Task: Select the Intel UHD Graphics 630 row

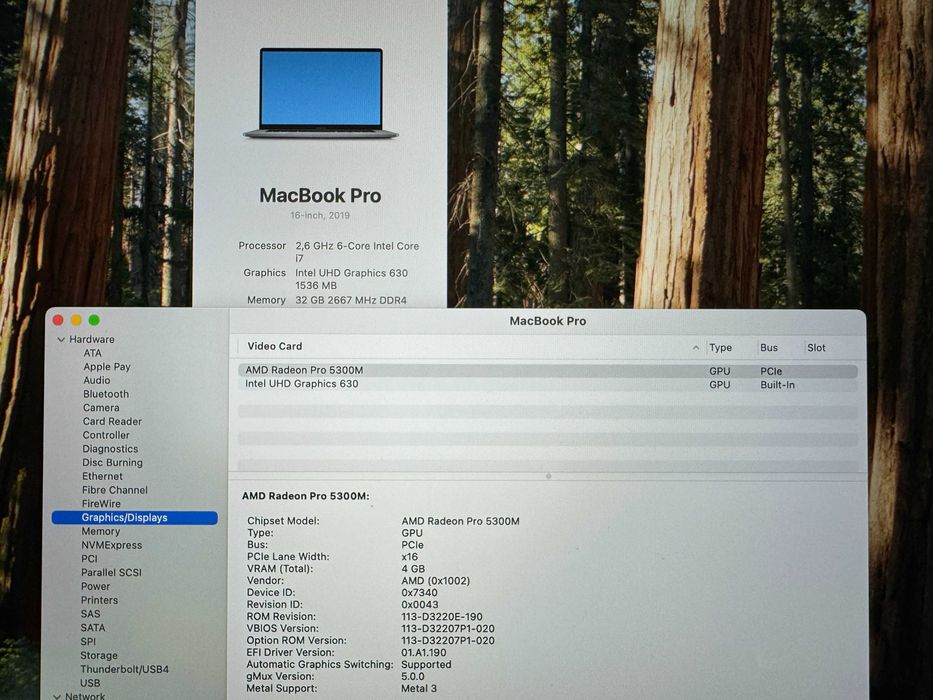Action: pyautogui.click(x=547, y=385)
